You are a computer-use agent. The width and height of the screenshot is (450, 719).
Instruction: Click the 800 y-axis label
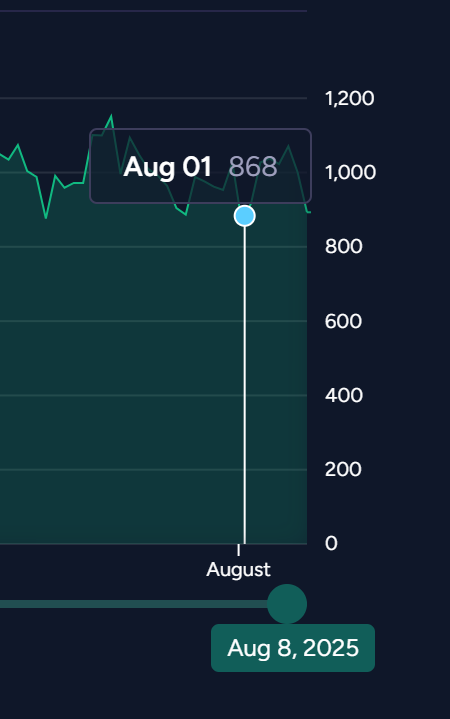point(344,246)
